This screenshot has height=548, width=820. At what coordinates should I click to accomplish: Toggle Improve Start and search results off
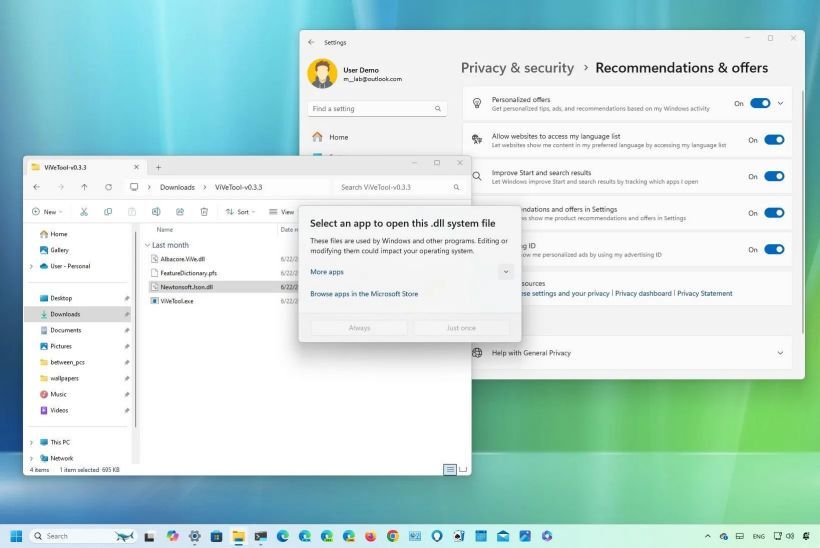(774, 176)
